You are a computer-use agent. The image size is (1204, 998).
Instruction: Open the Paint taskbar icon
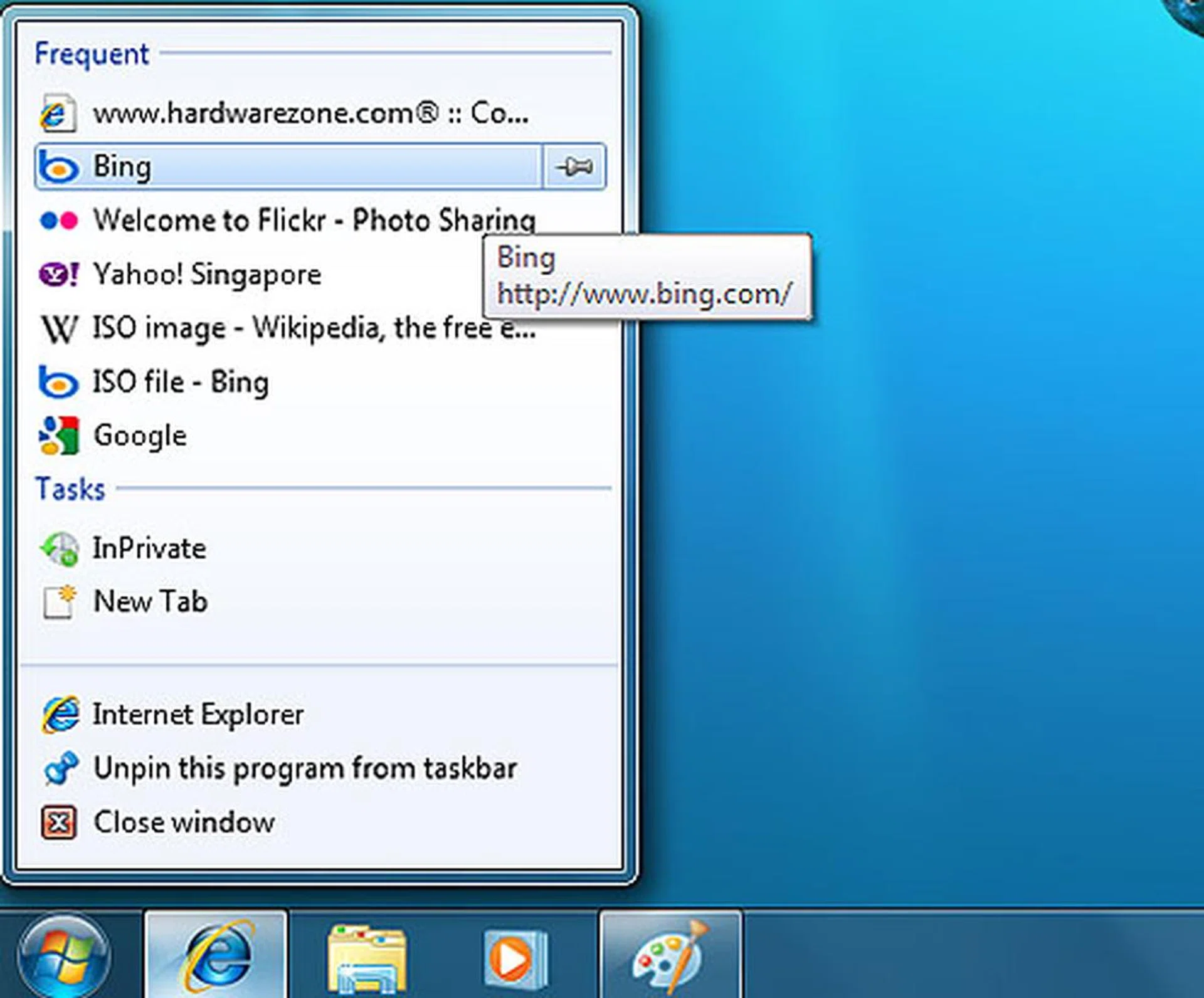pyautogui.click(x=670, y=956)
